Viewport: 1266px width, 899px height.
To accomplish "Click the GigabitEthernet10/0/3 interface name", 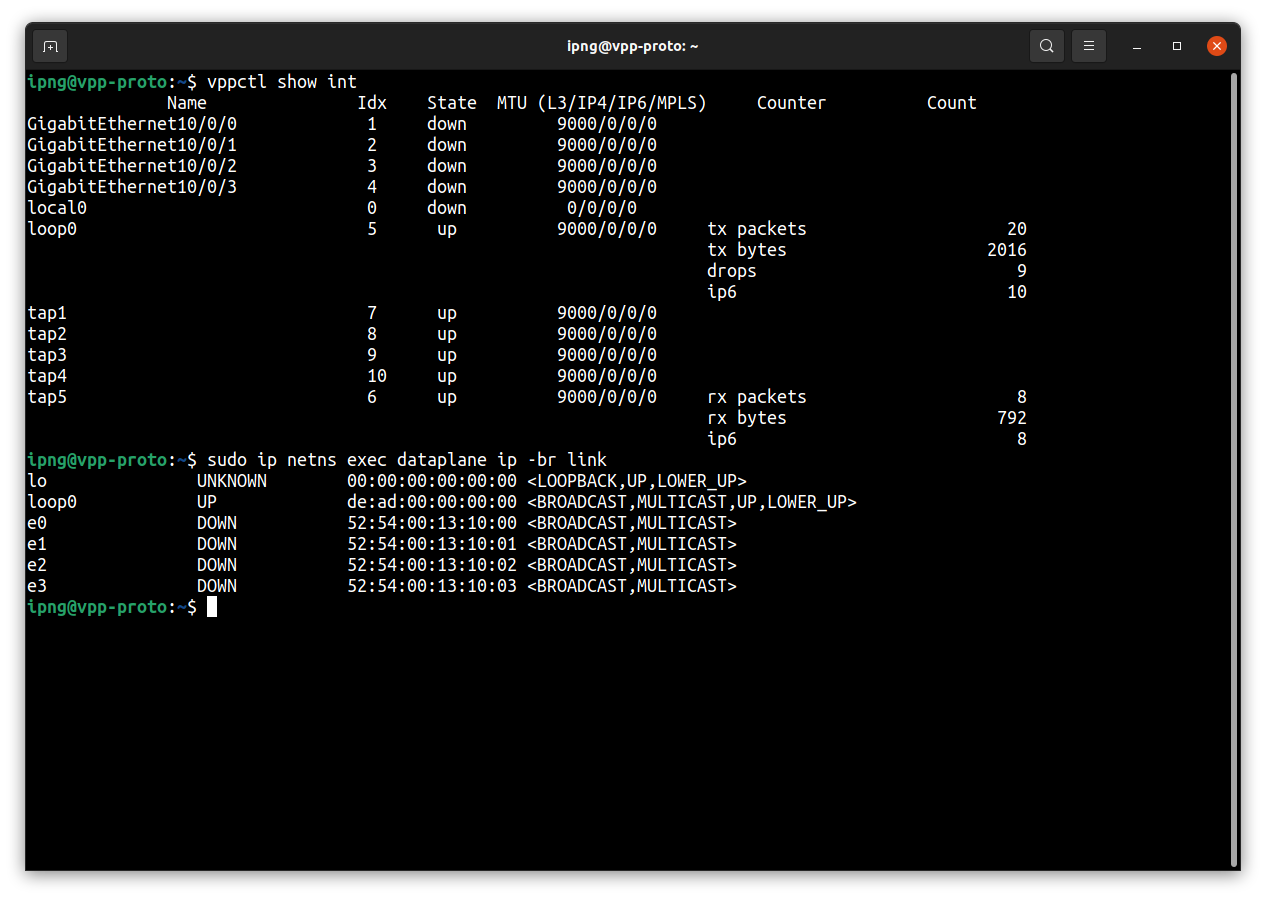I will tap(132, 187).
